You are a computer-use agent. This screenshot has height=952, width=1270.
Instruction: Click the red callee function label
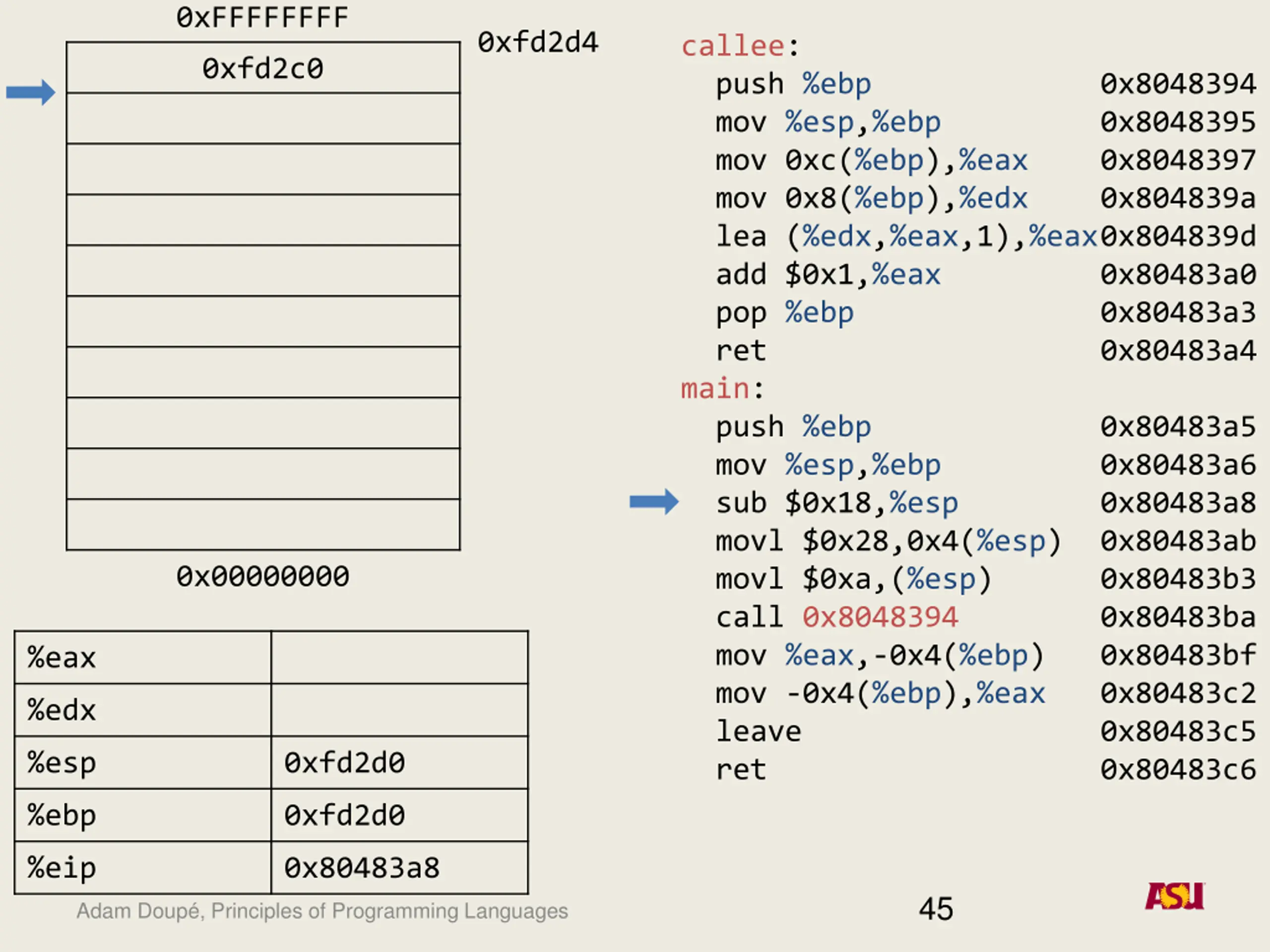pos(733,46)
